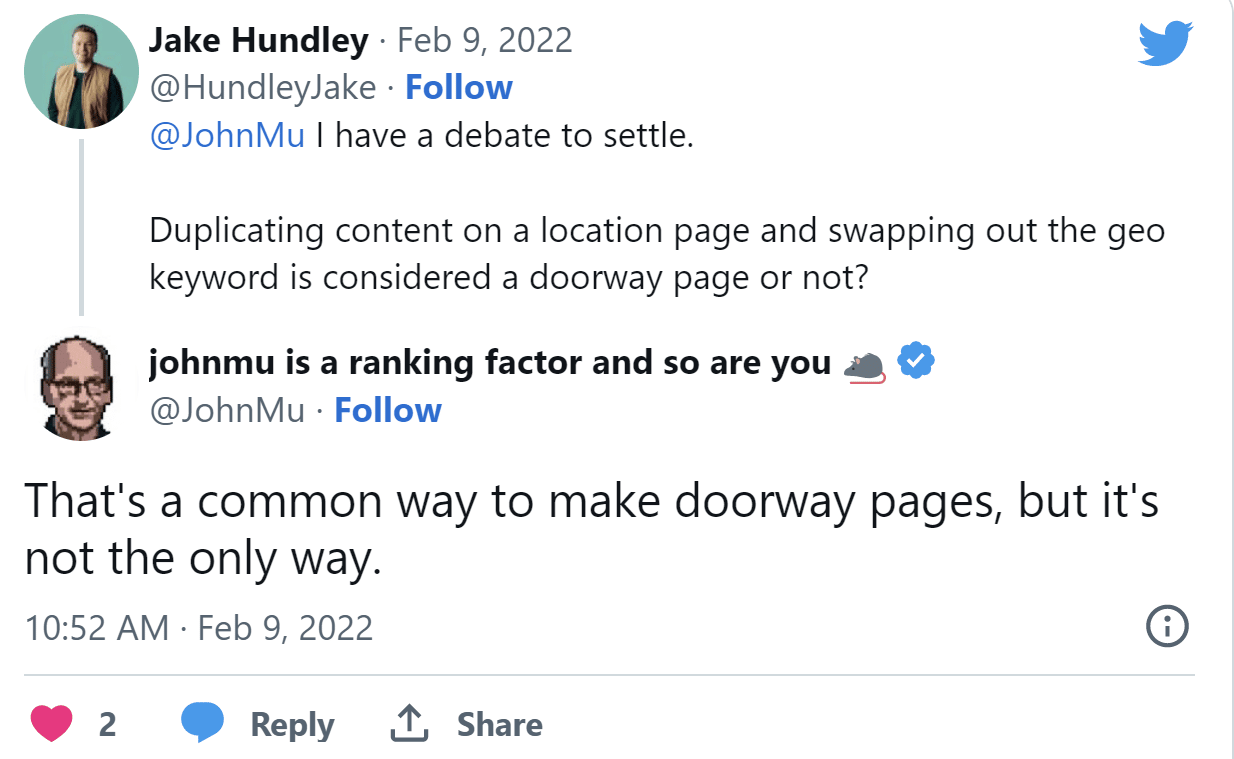The image size is (1234, 759).
Task: Click the share upload arrow icon
Action: coord(408,724)
